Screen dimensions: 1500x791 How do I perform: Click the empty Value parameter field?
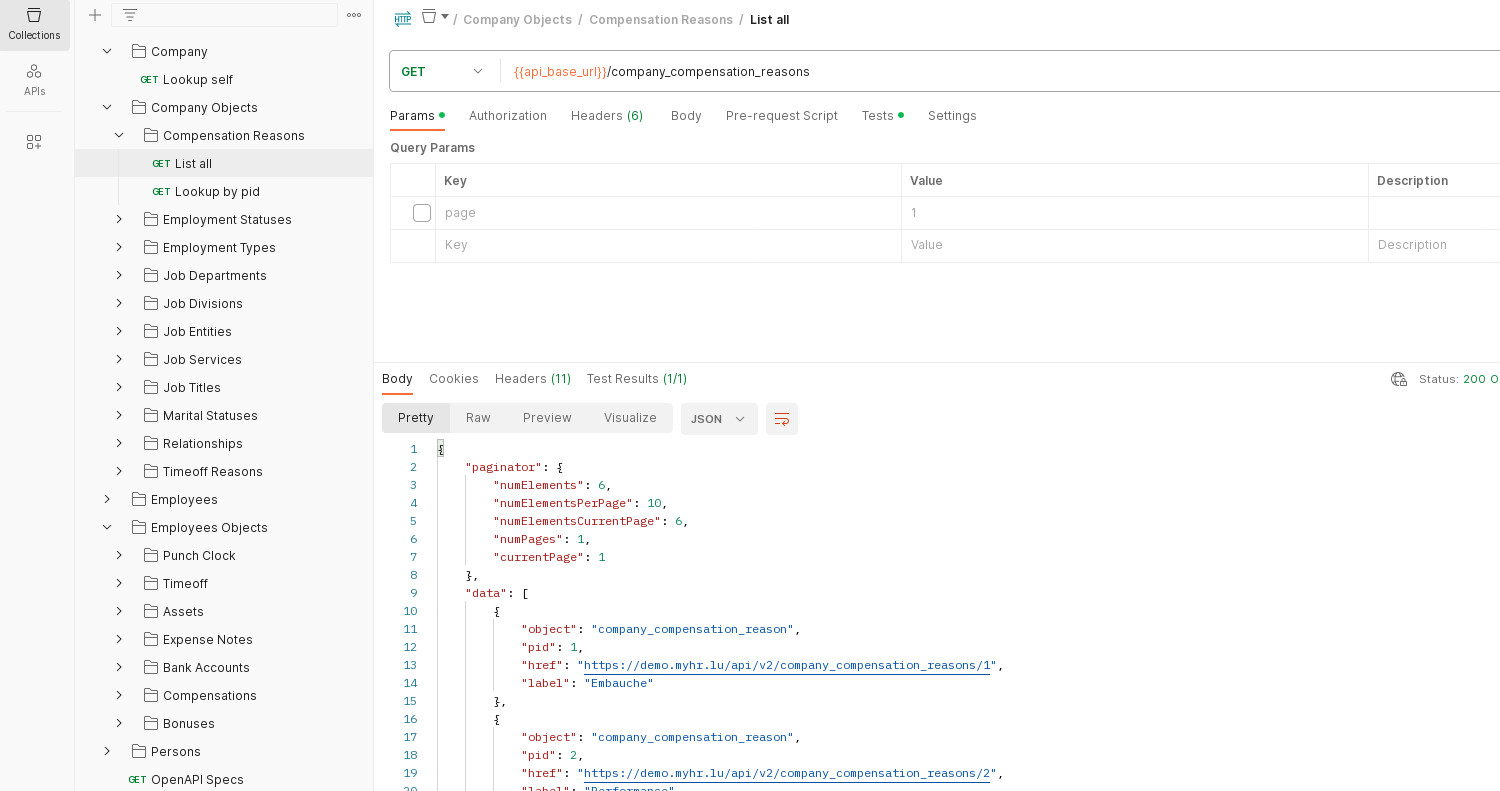(x=1135, y=245)
